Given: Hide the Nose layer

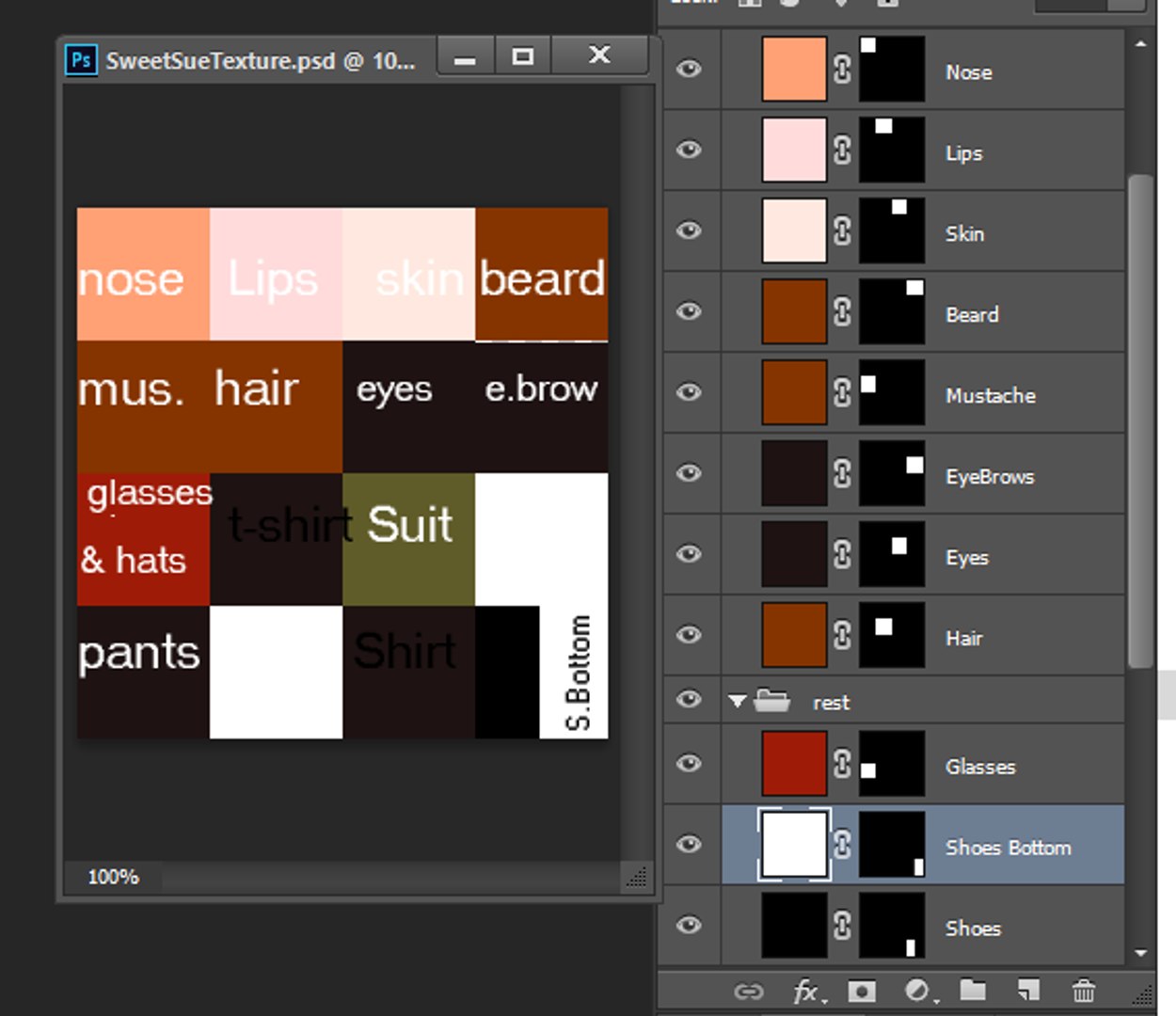Looking at the screenshot, I should 690,69.
